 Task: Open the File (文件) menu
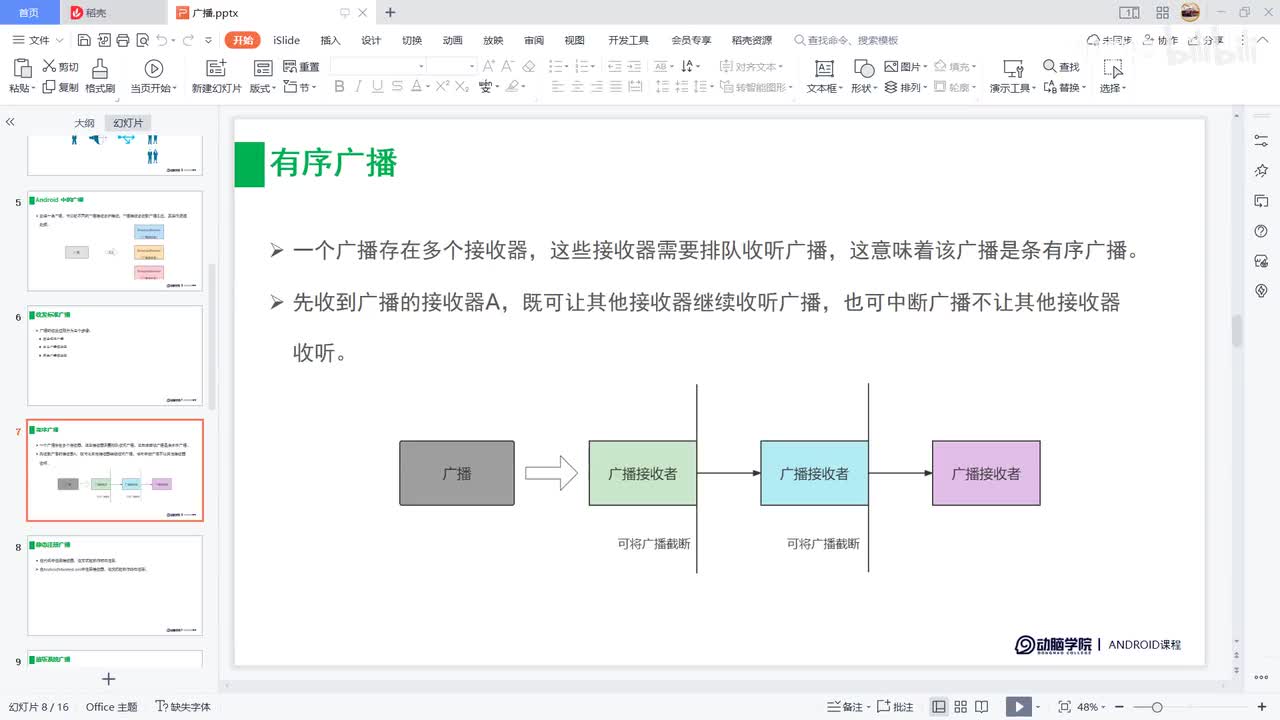click(x=38, y=40)
